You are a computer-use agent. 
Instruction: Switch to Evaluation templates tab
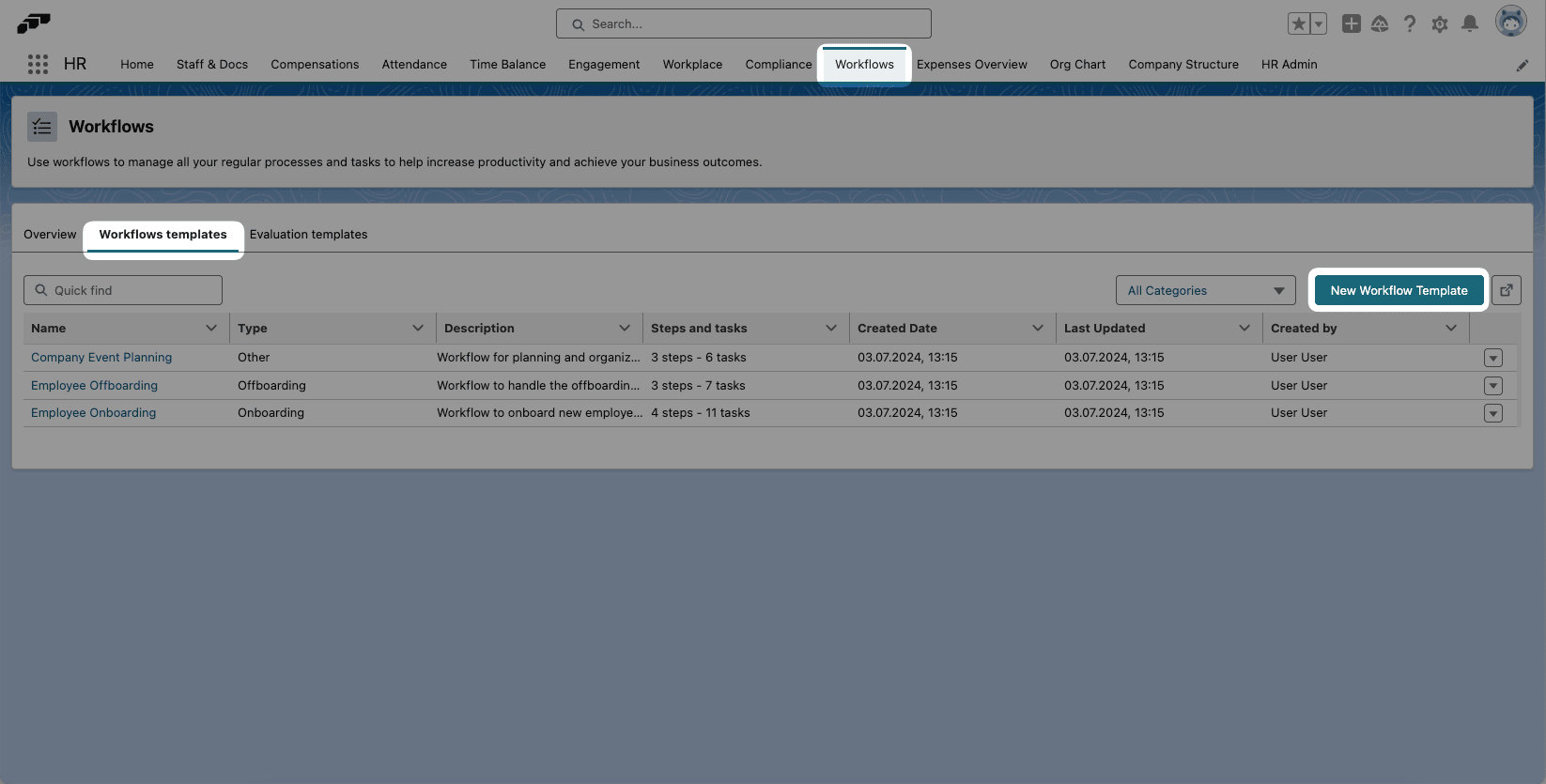pyautogui.click(x=309, y=235)
